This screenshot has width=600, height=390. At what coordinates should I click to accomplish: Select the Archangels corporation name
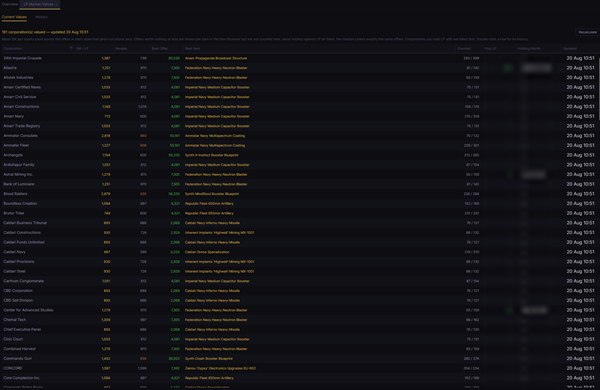13,155
